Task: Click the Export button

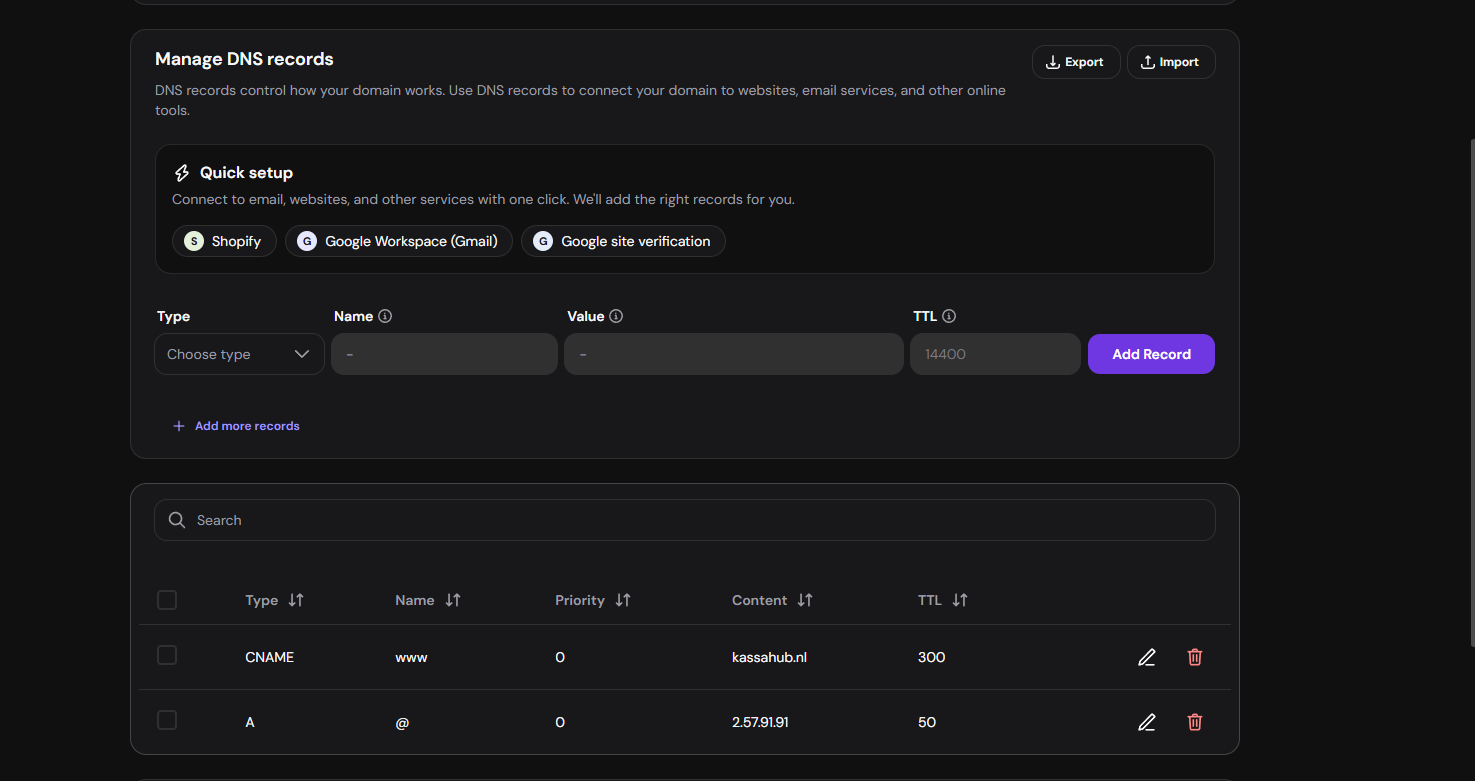Action: (1076, 62)
